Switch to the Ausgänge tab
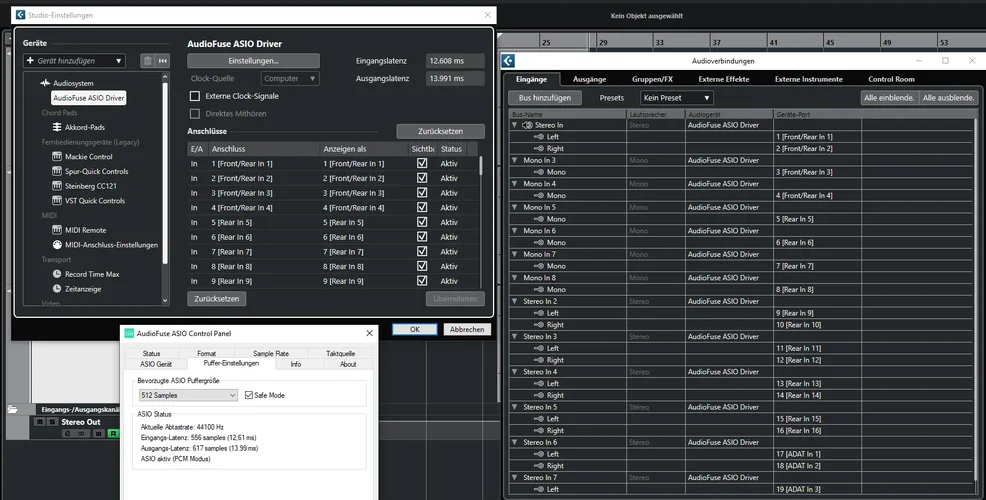This screenshot has height=500, width=986. (589, 79)
